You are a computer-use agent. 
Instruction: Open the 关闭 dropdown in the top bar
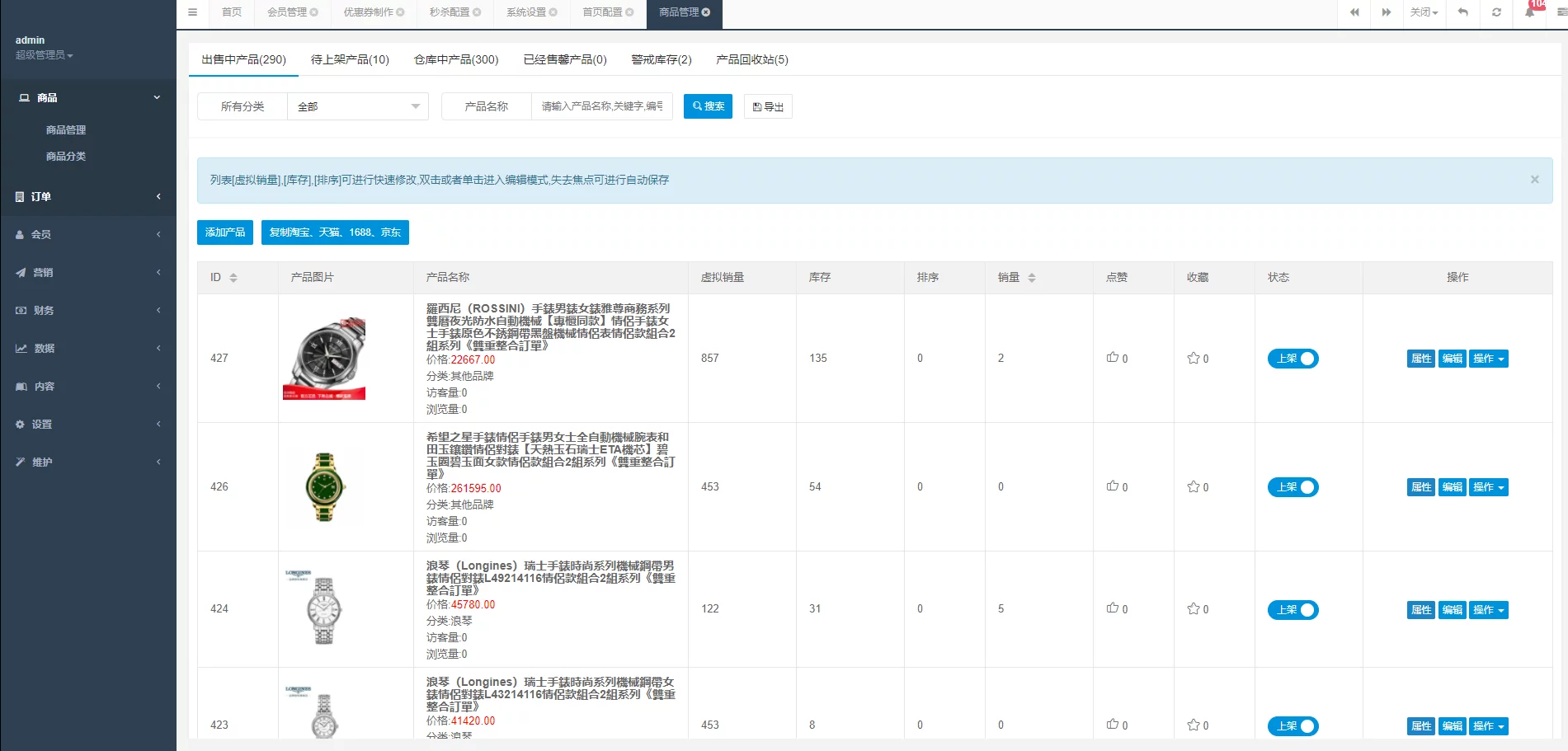point(1424,12)
